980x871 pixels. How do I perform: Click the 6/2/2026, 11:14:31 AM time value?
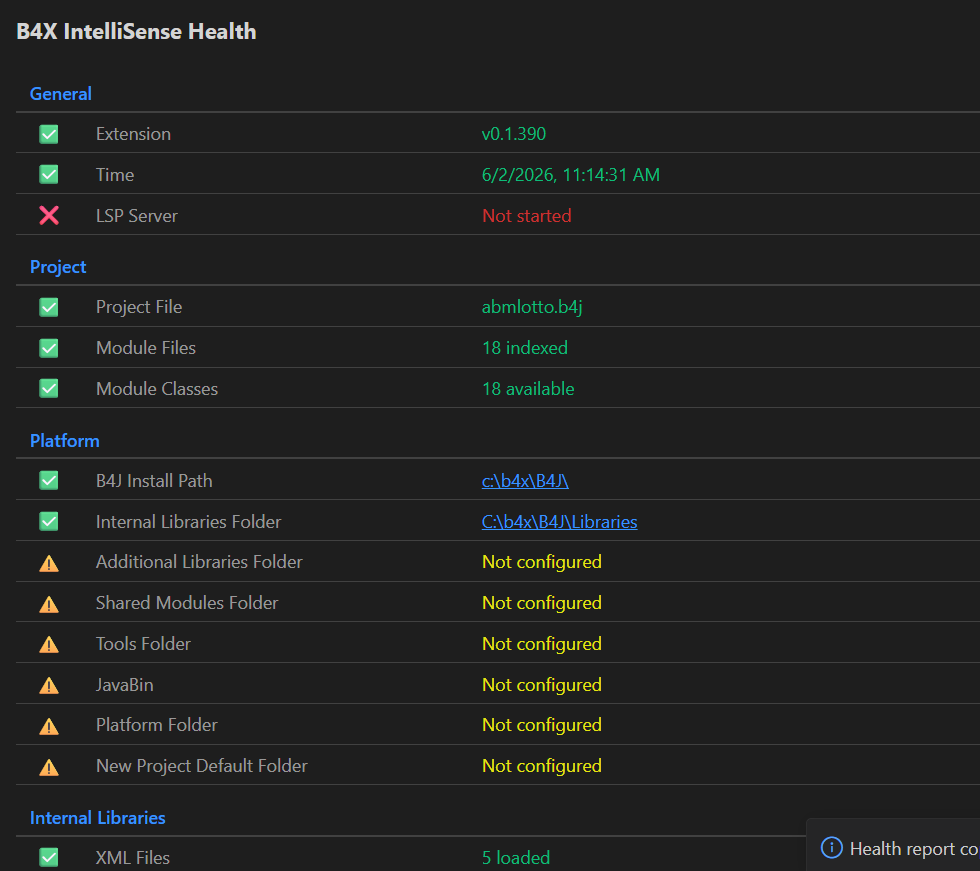tap(571, 174)
